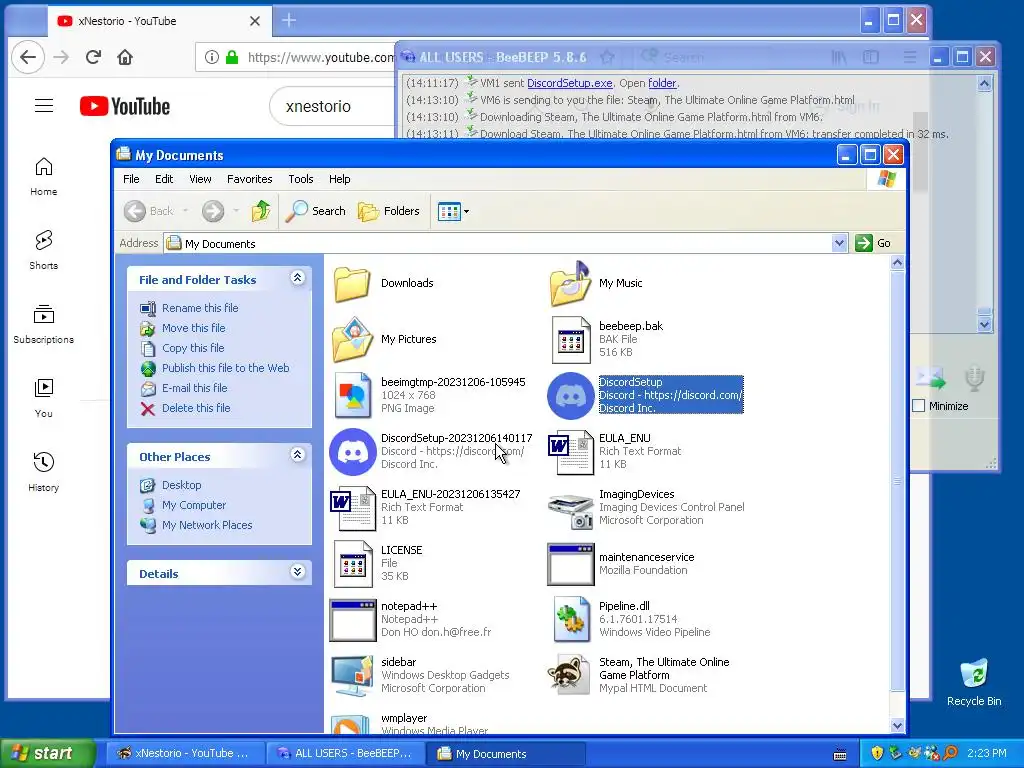This screenshot has width=1024, height=768.
Task: Select the beeimgtmp-20231206-105945 PNG image icon
Action: tap(353, 396)
